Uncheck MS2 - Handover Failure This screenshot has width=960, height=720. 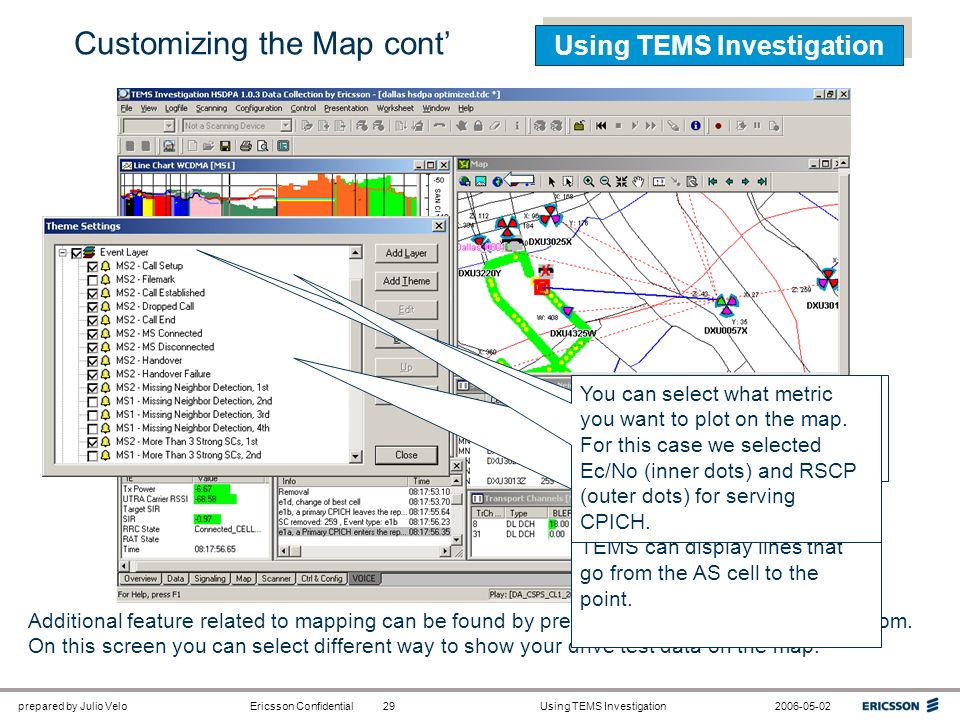tap(92, 375)
